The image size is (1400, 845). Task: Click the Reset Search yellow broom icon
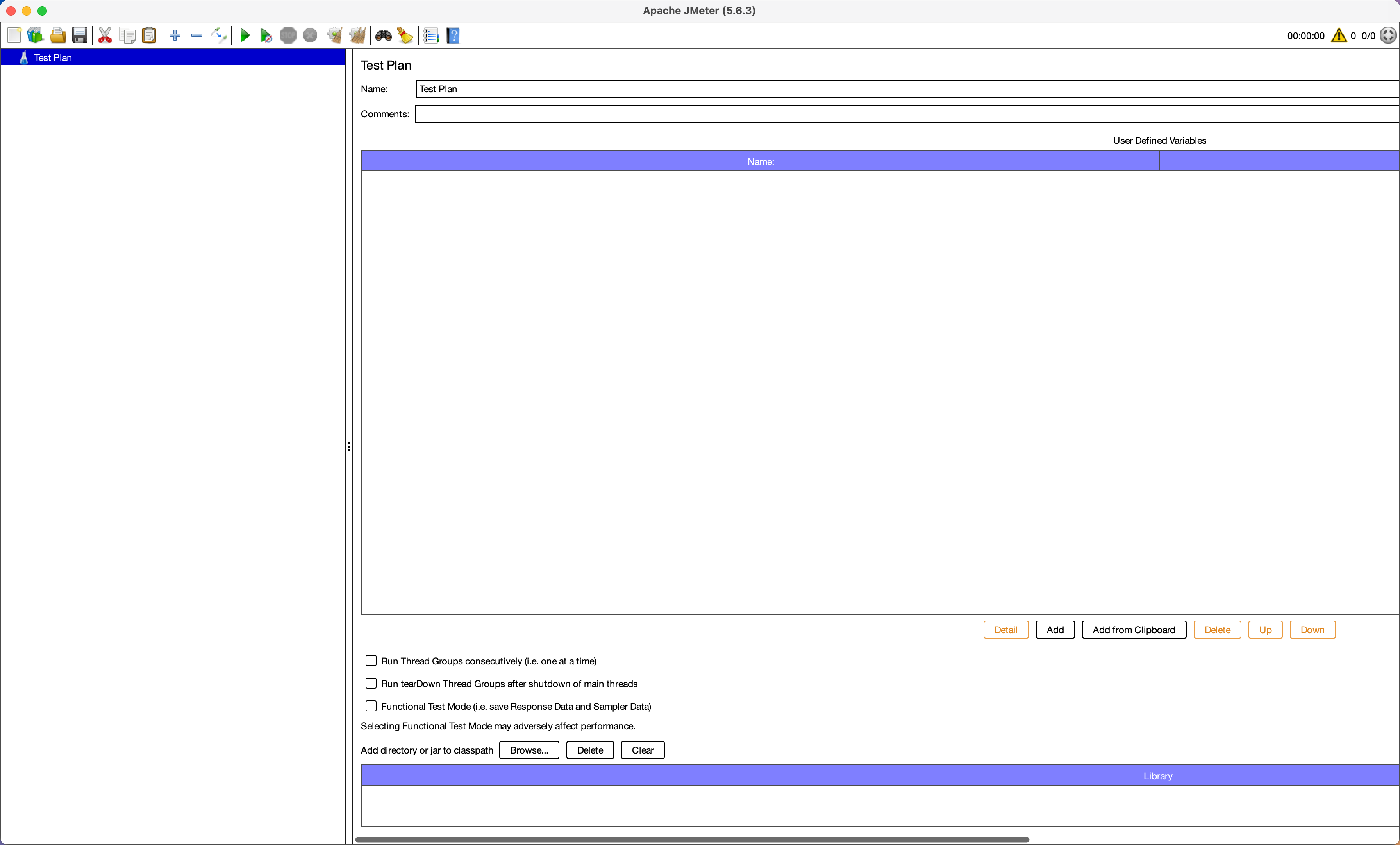click(x=405, y=35)
